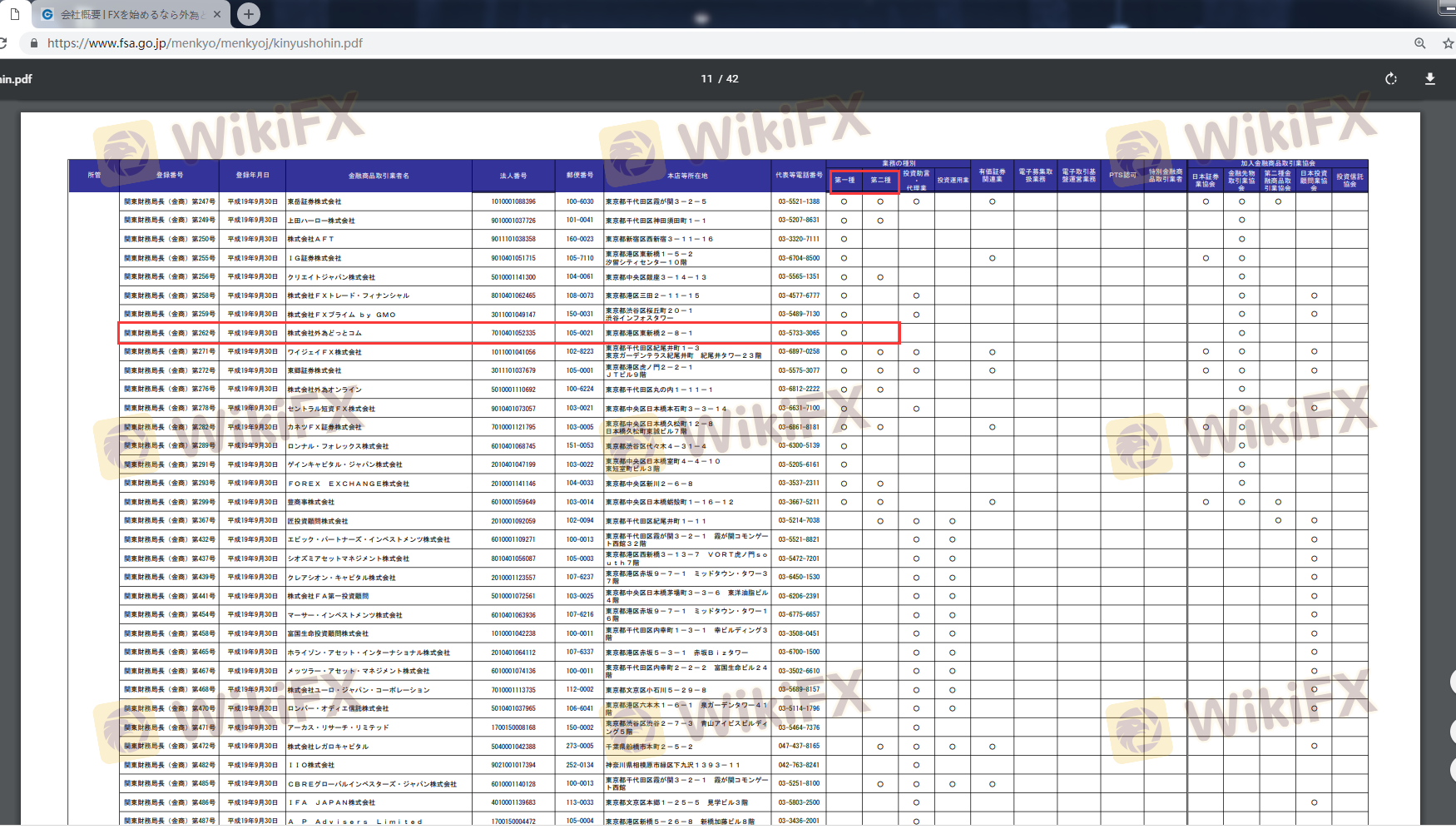The image size is (1456, 829).
Task: Click registration number 第247号 cell
Action: click(169, 202)
